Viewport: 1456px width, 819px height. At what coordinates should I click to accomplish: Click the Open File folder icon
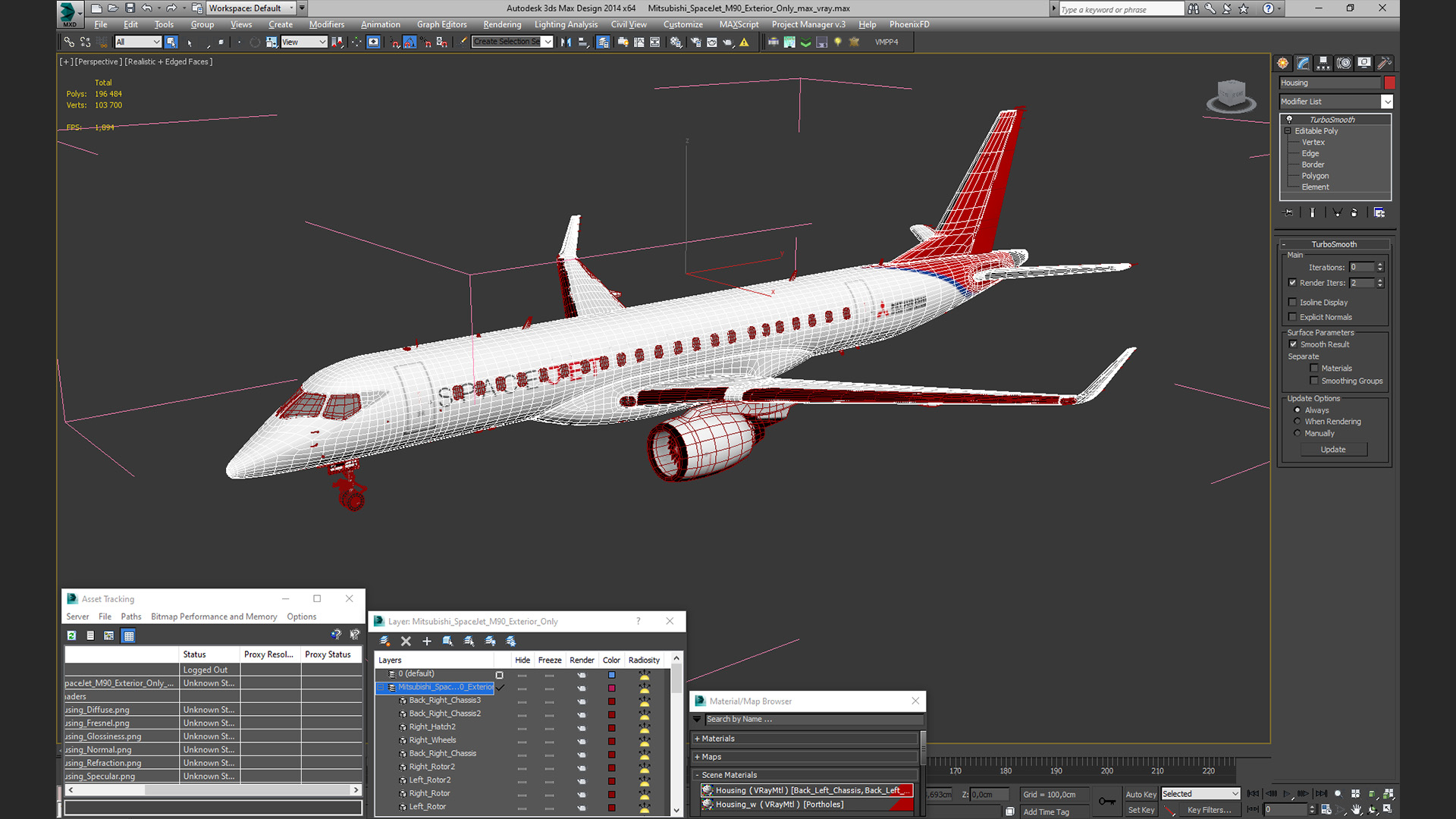113,8
